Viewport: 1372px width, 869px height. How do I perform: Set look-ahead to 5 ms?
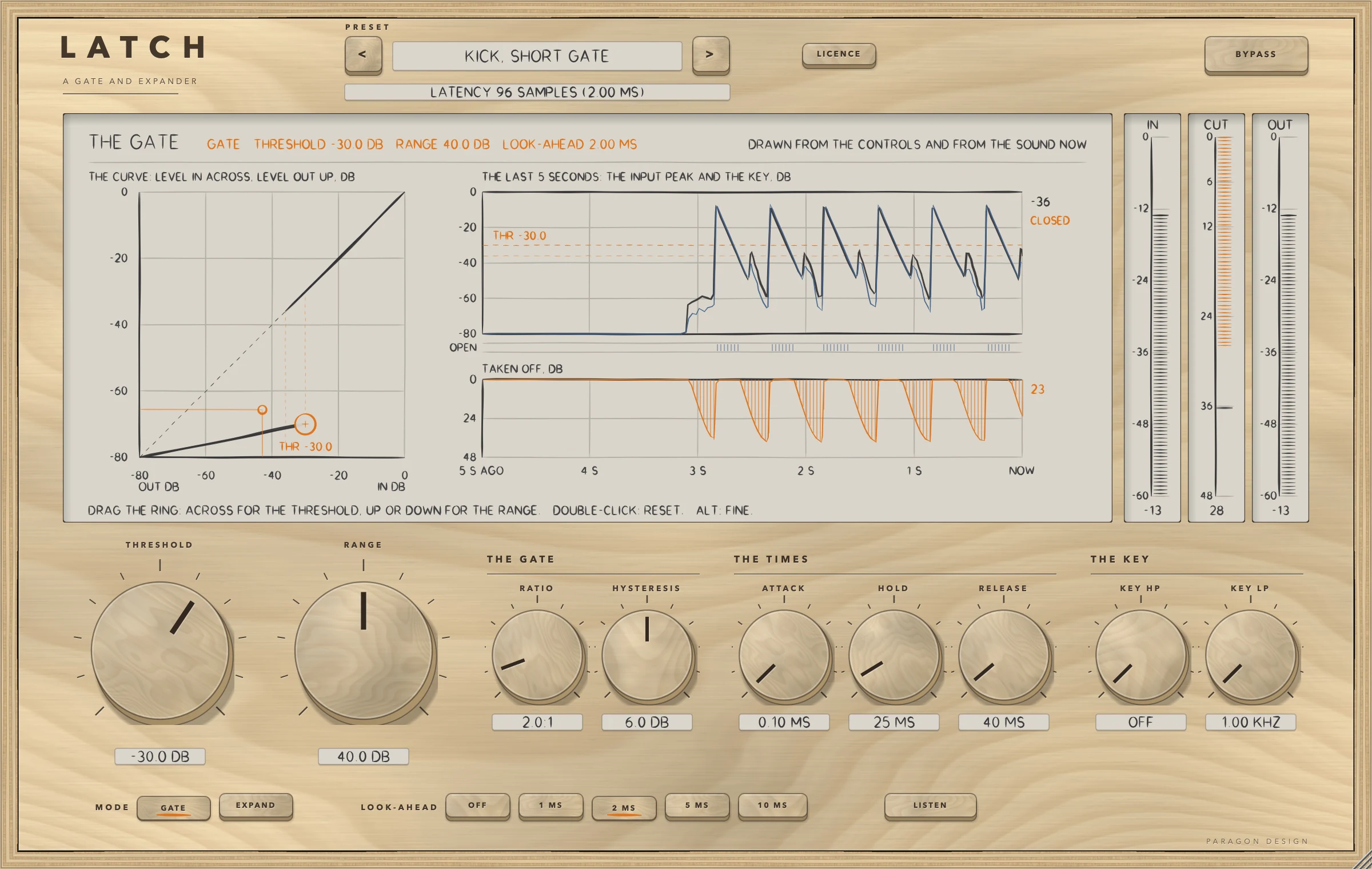[x=697, y=806]
